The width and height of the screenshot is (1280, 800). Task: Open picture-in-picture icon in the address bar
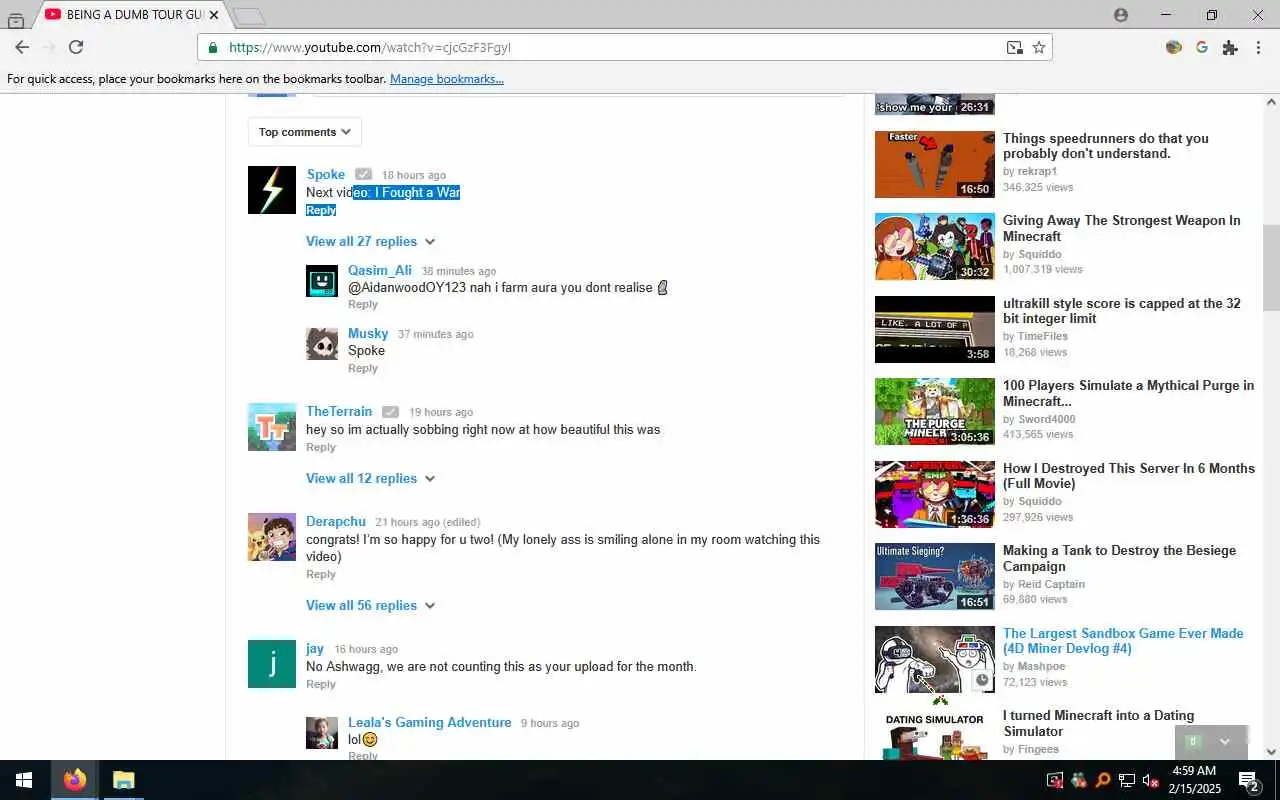point(1015,47)
